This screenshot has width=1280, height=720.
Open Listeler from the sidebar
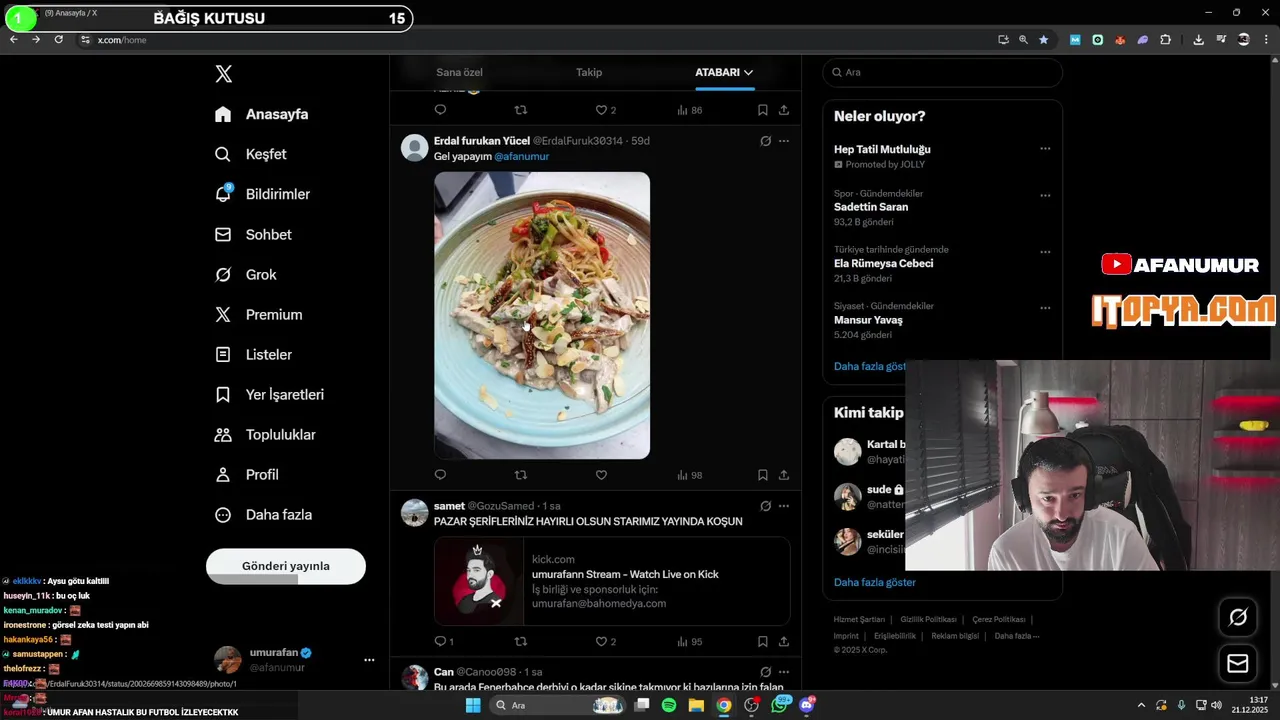(x=253, y=354)
